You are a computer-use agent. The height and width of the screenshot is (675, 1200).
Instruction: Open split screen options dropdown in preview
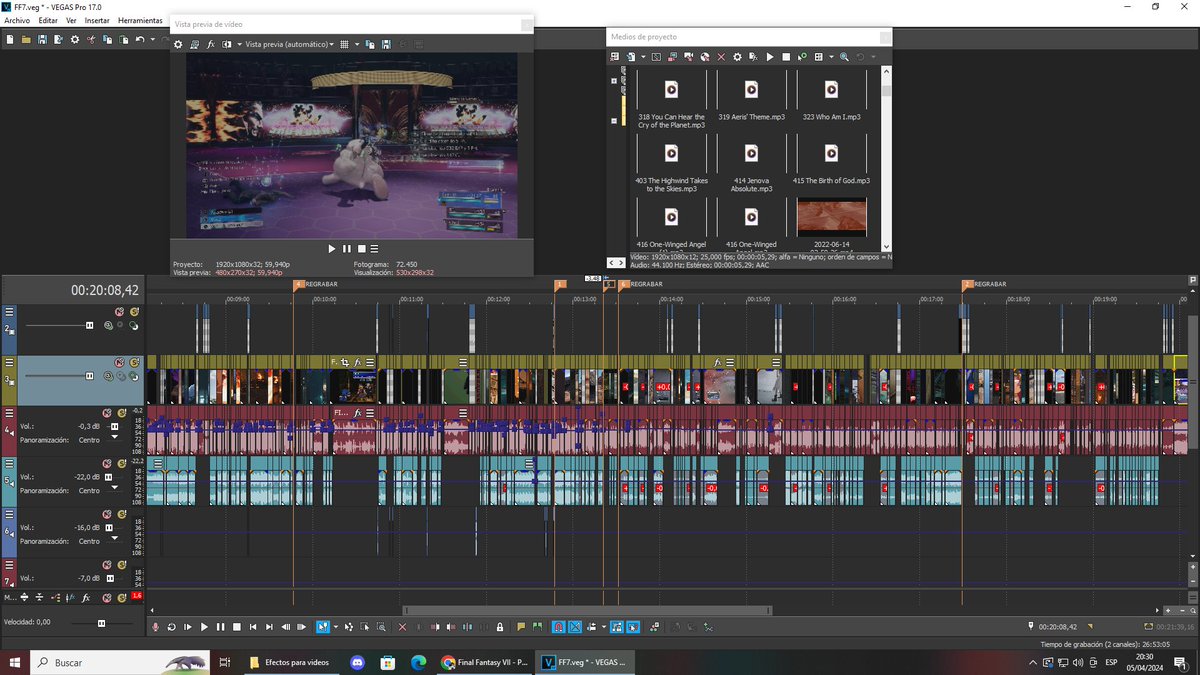239,44
